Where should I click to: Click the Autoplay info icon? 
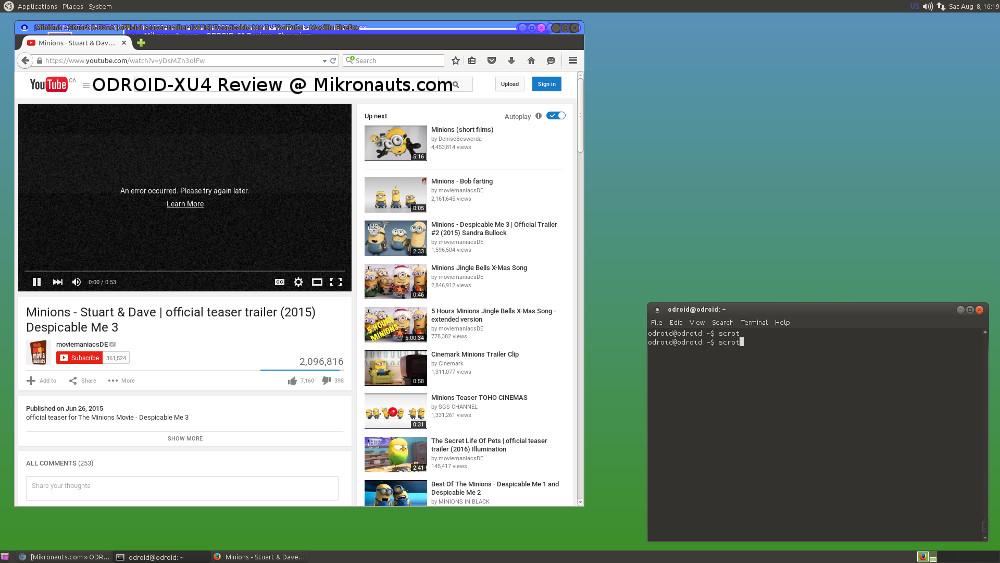tap(538, 116)
